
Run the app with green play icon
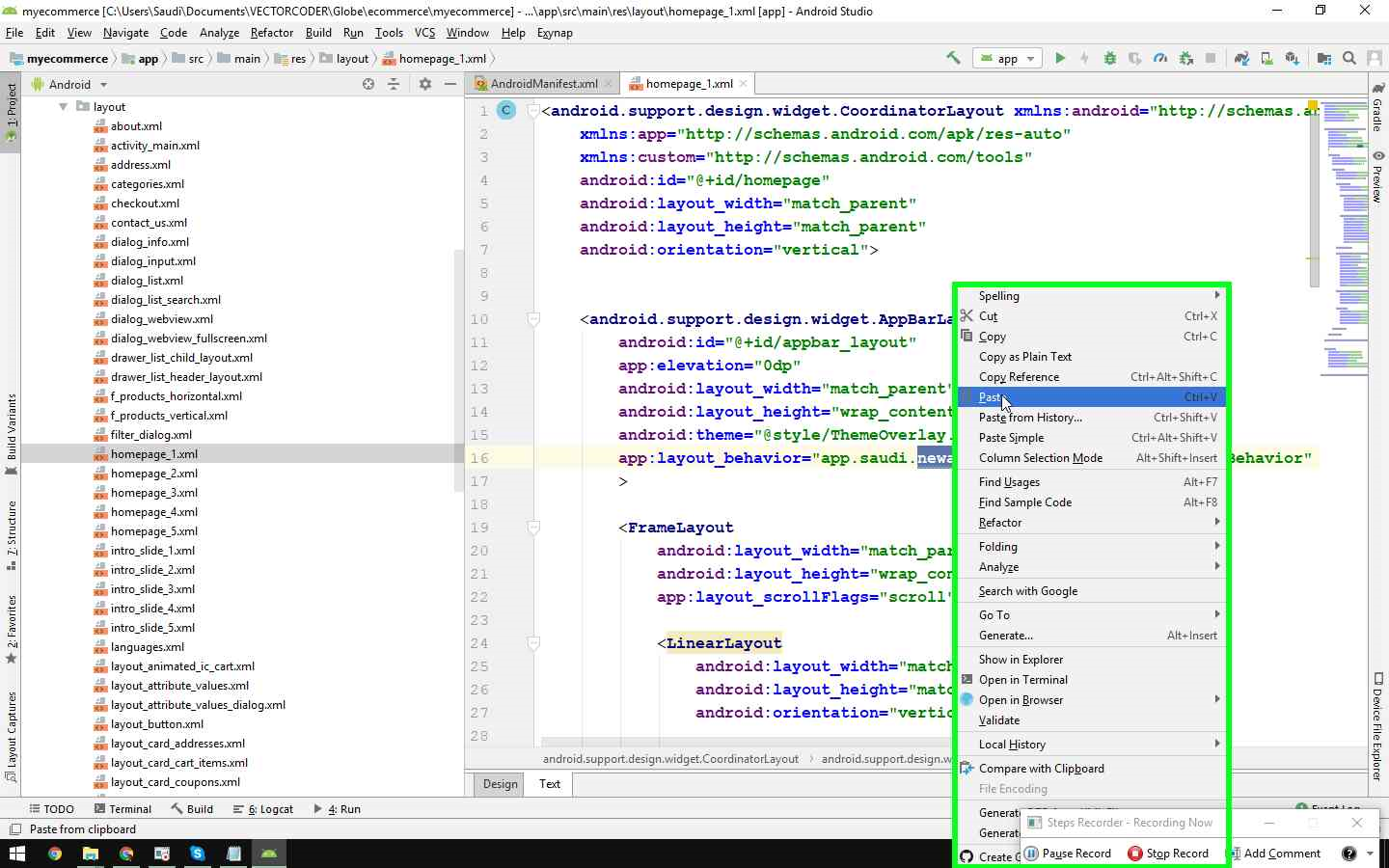click(1060, 58)
